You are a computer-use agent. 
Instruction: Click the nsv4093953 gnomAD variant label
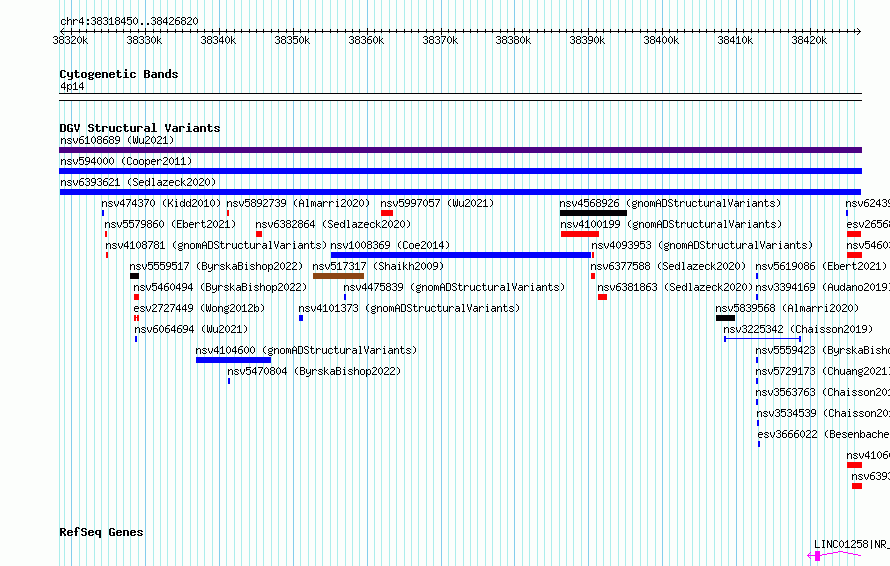[702, 245]
